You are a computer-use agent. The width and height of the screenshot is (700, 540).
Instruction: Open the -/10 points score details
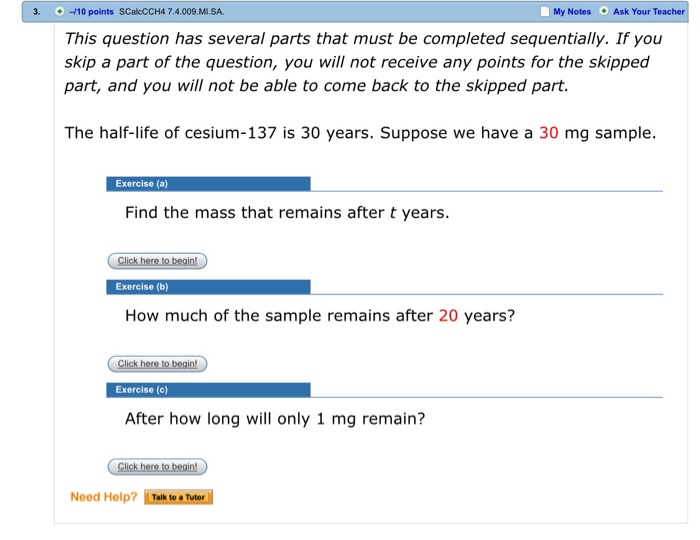[92, 12]
